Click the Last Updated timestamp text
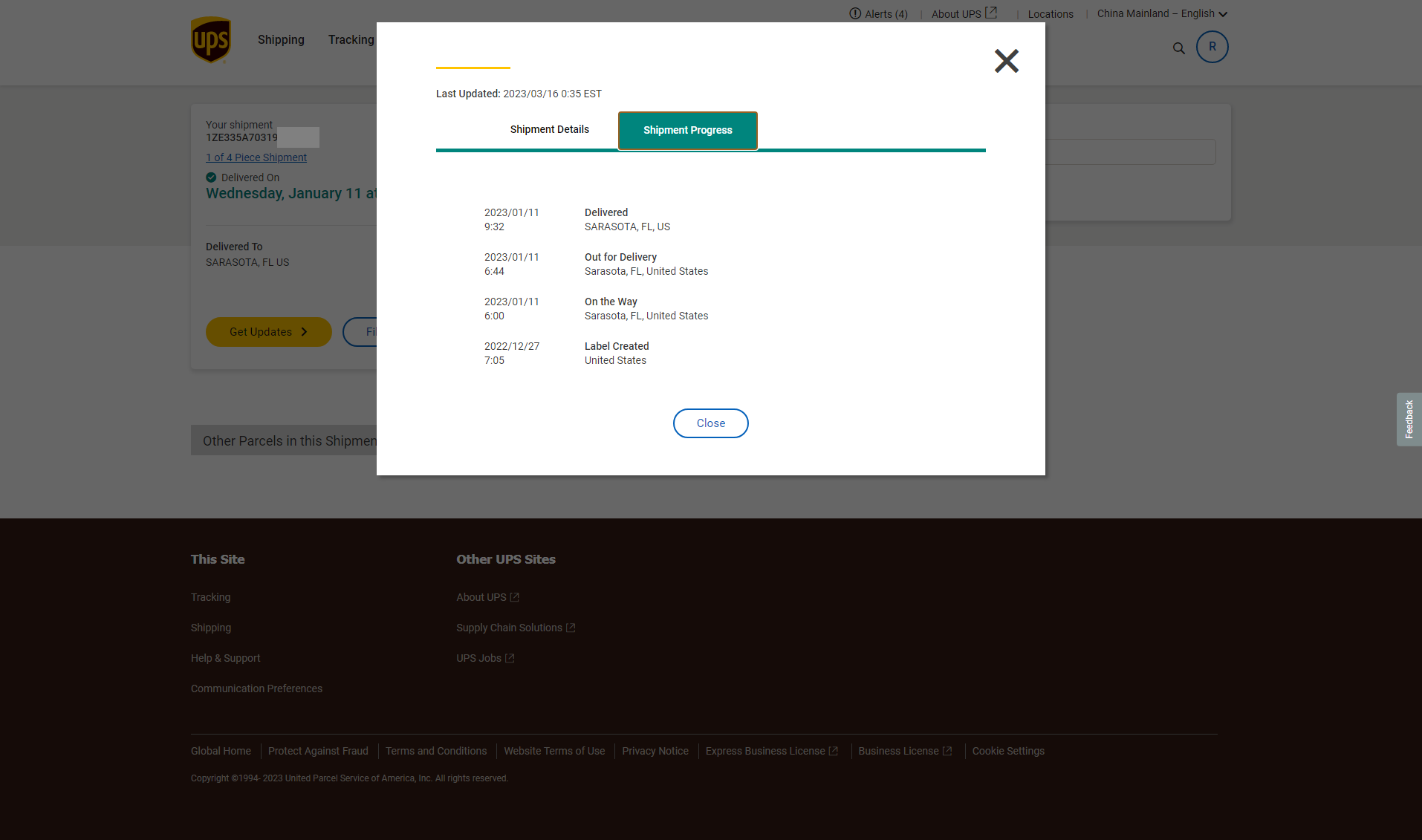The height and width of the screenshot is (840, 1422). pos(519,94)
